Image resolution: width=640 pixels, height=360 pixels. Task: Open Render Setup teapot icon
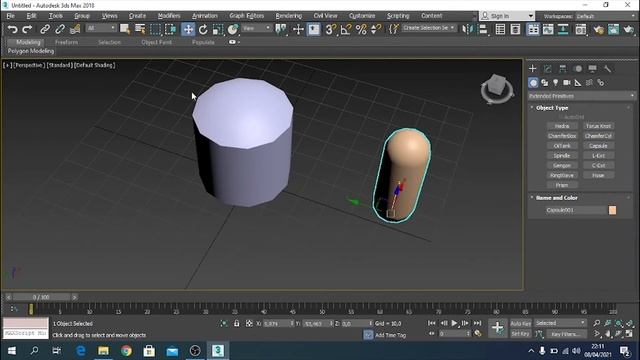point(598,29)
